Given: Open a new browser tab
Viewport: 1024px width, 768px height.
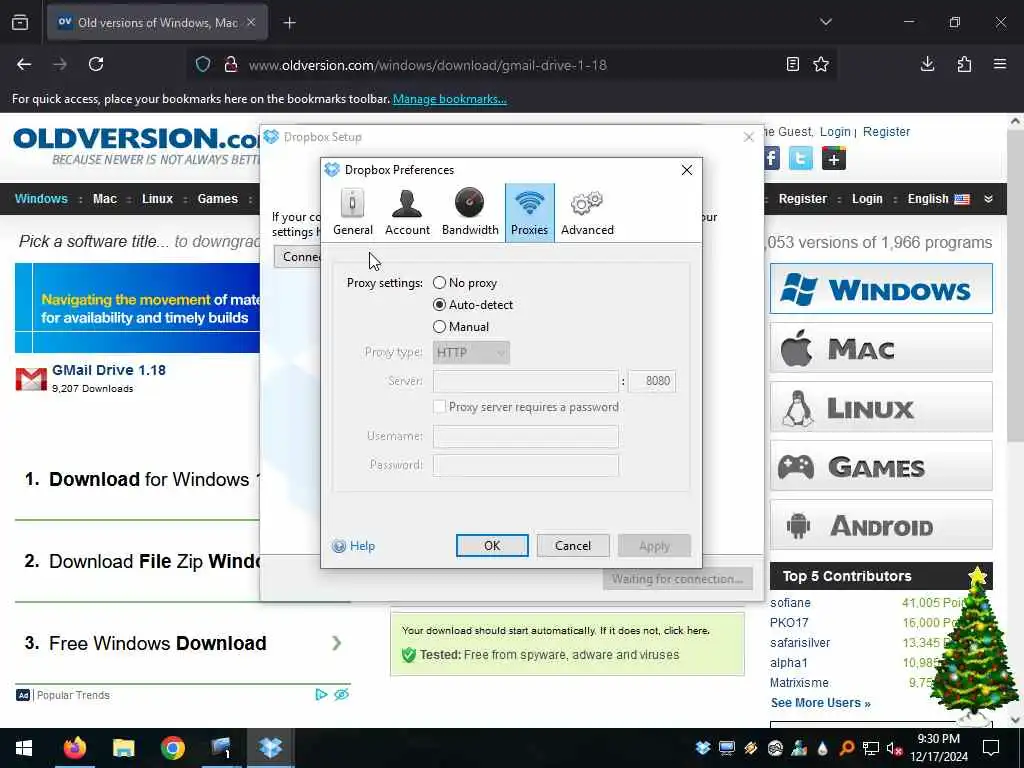Looking at the screenshot, I should pos(289,23).
